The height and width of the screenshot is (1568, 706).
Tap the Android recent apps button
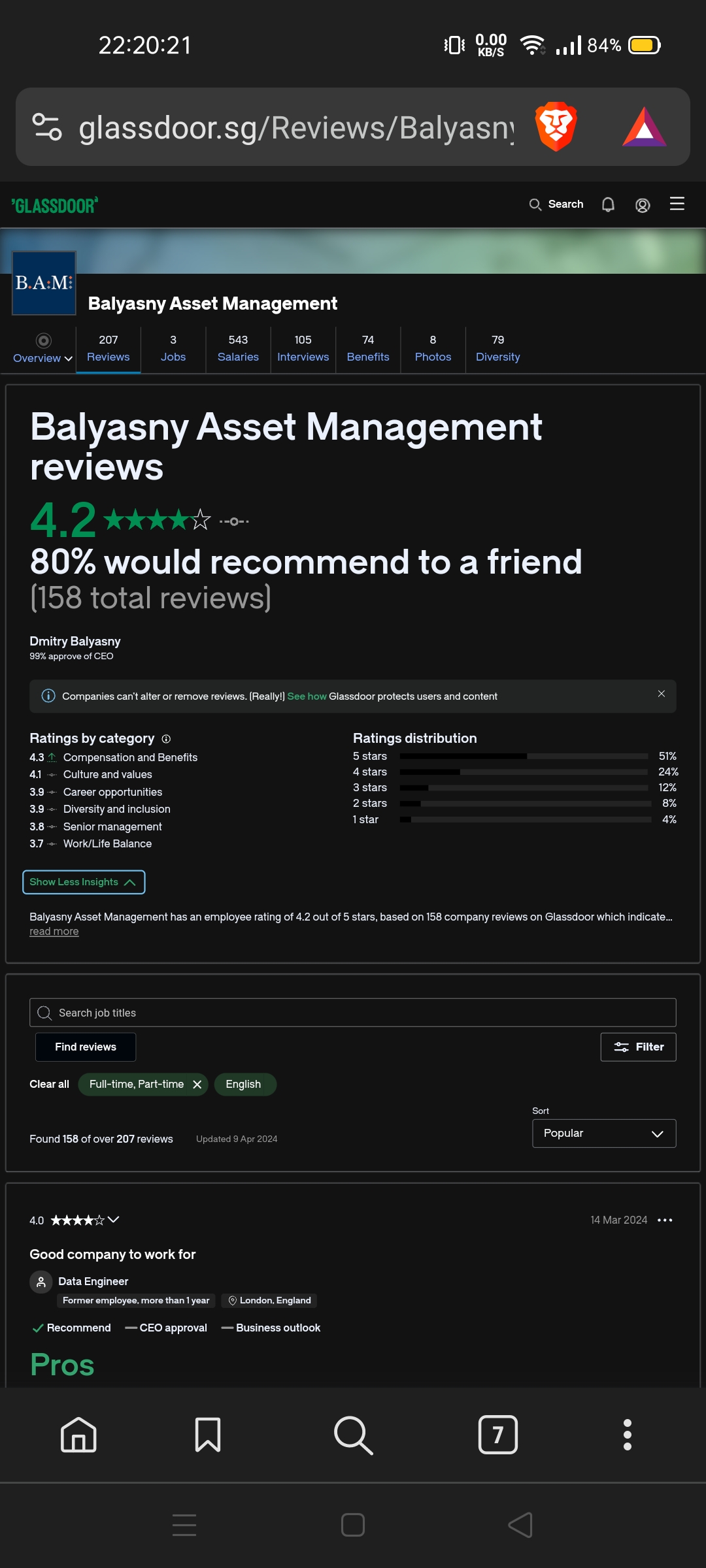tap(184, 1525)
